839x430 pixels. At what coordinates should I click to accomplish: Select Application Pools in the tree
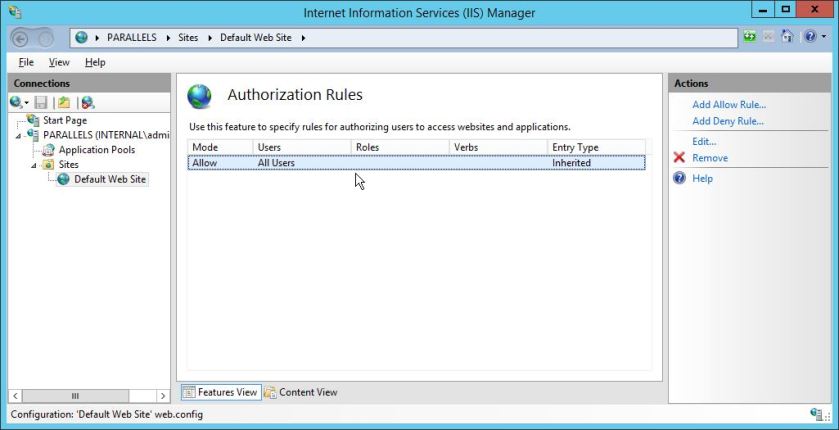tap(97, 150)
